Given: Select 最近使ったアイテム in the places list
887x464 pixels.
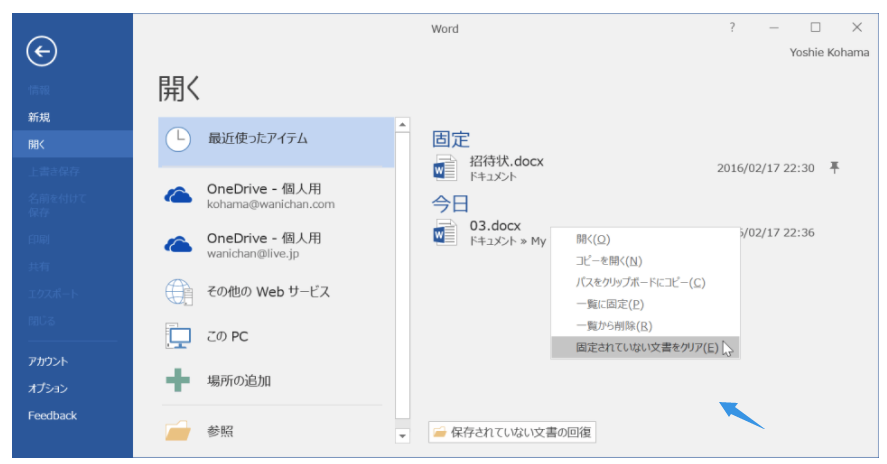Looking at the screenshot, I should pyautogui.click(x=276, y=142).
